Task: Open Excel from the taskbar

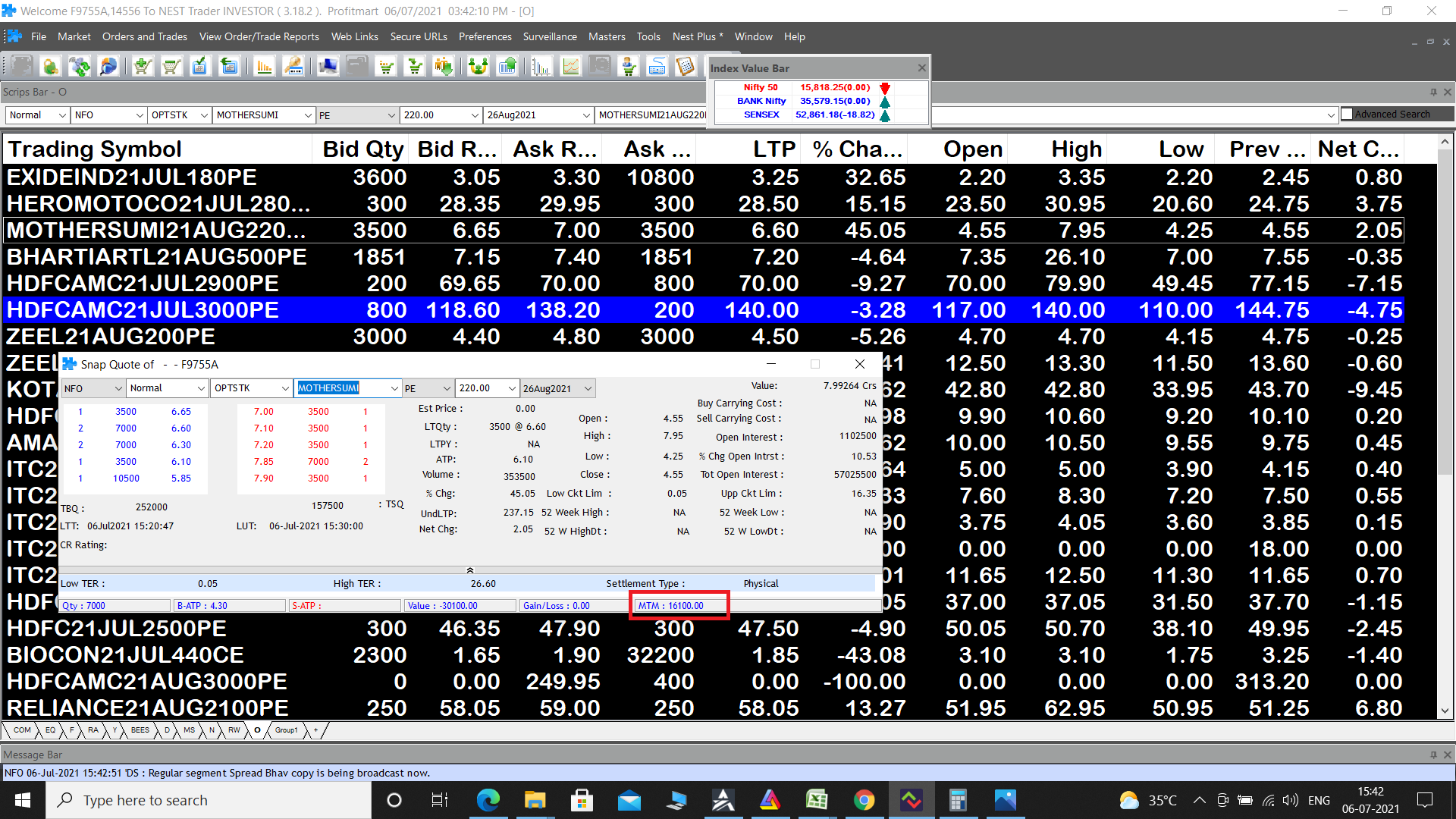Action: pos(817,800)
